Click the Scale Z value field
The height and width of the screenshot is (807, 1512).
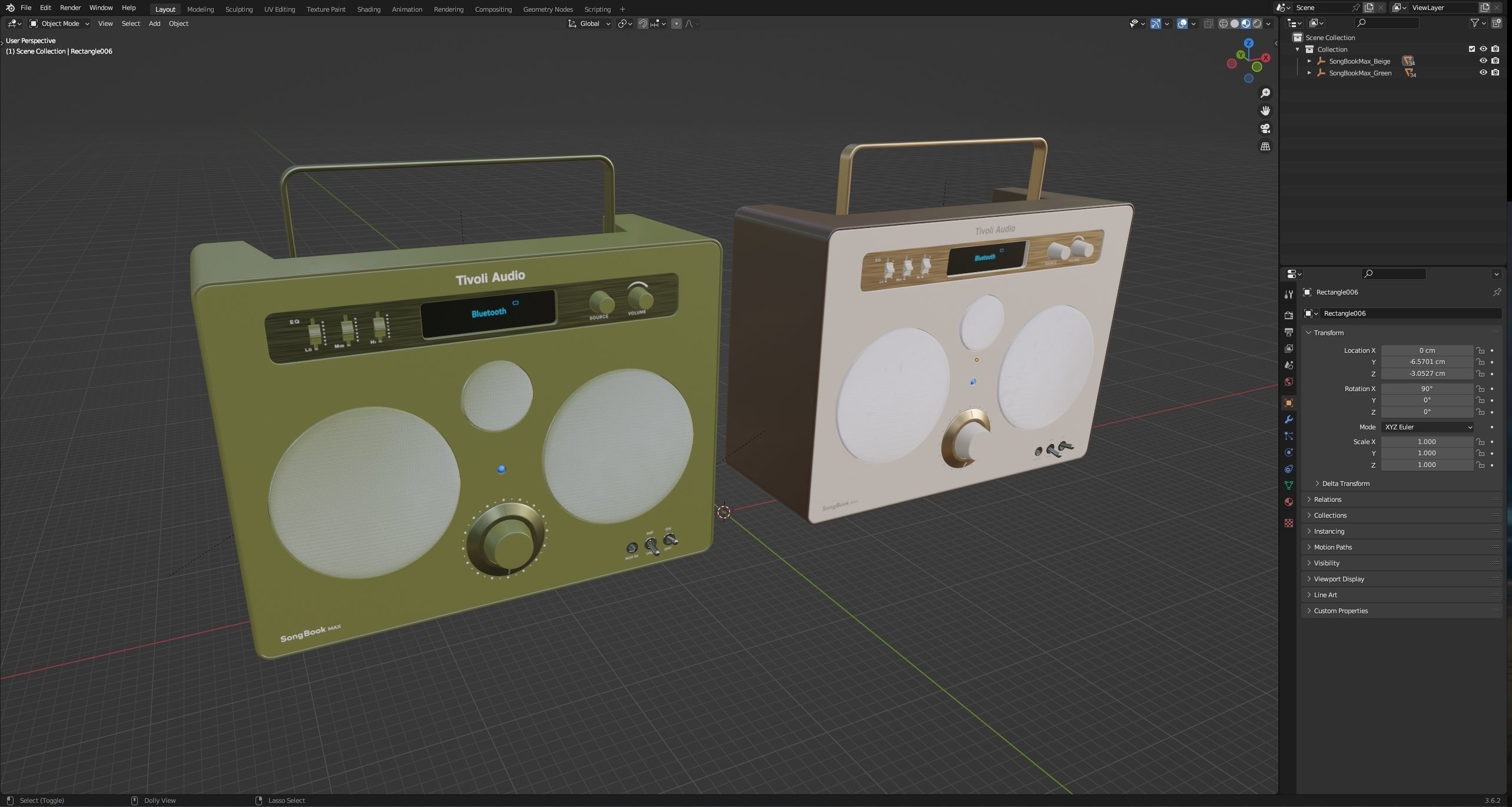coord(1427,465)
